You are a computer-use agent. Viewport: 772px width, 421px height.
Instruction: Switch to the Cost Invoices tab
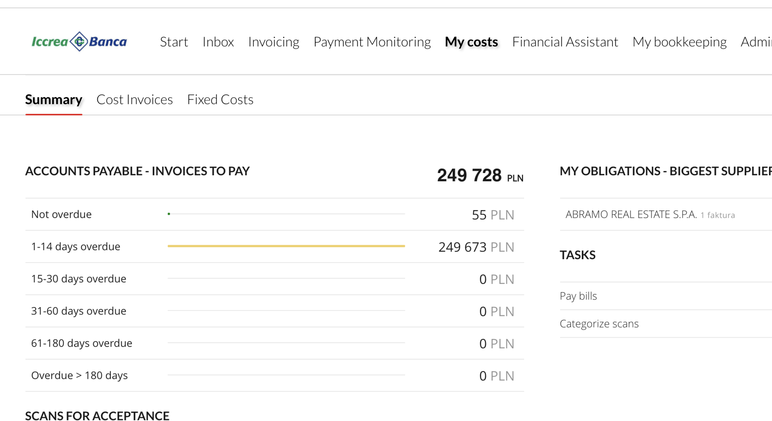click(x=134, y=99)
